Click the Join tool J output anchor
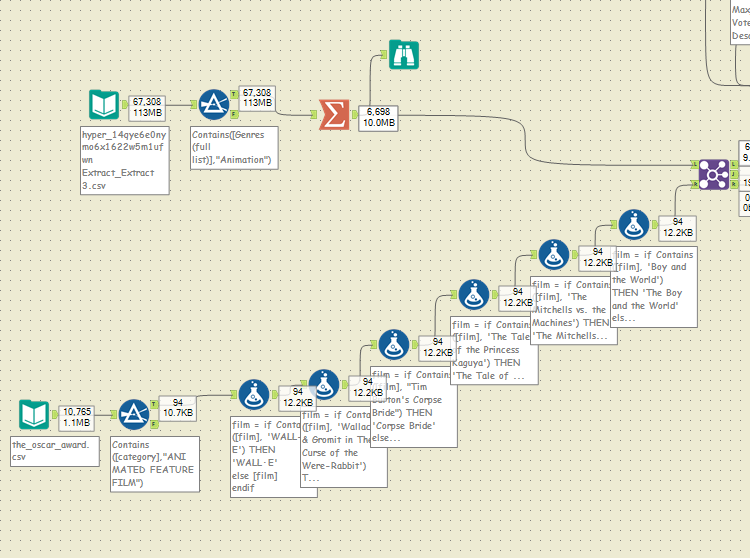 point(733,175)
